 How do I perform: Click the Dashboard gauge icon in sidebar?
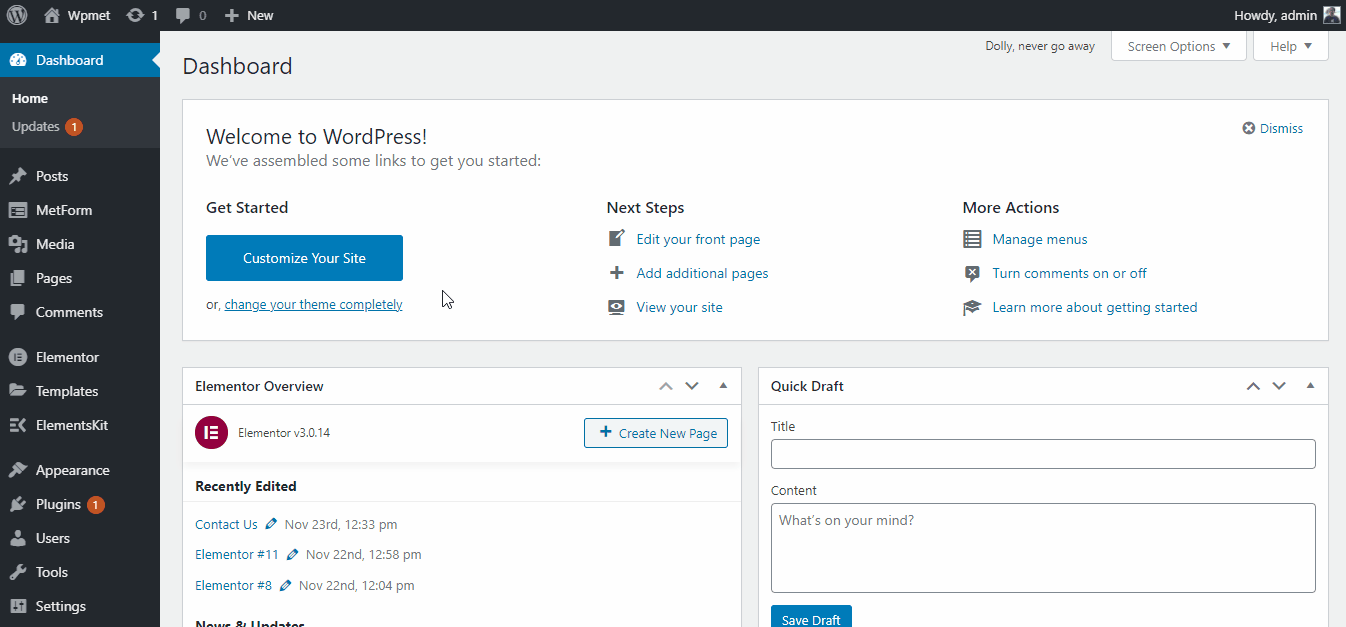point(18,60)
